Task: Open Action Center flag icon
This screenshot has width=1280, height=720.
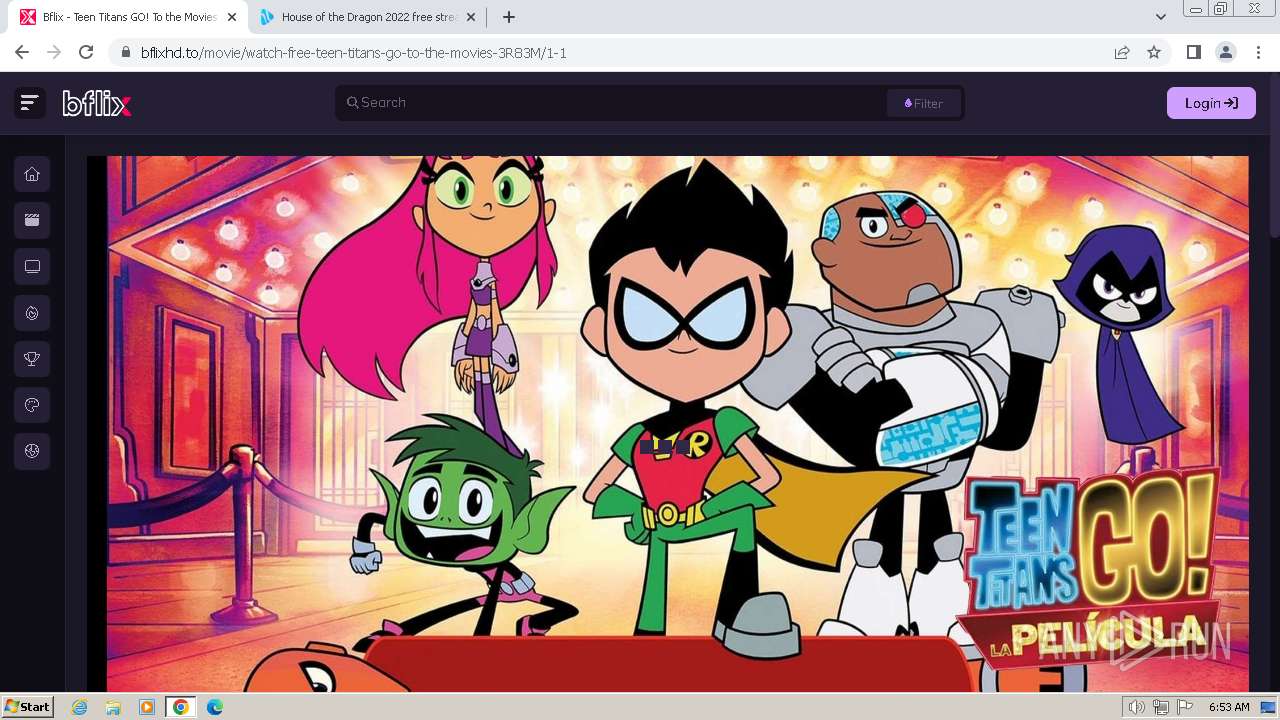Action: click(x=1185, y=707)
